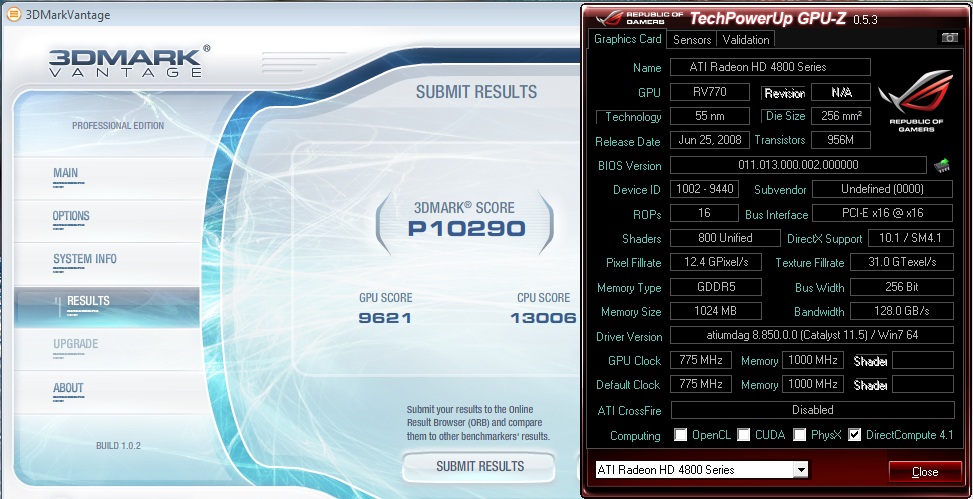
Task: Click the SUBMIT RESULTS button
Action: (479, 467)
